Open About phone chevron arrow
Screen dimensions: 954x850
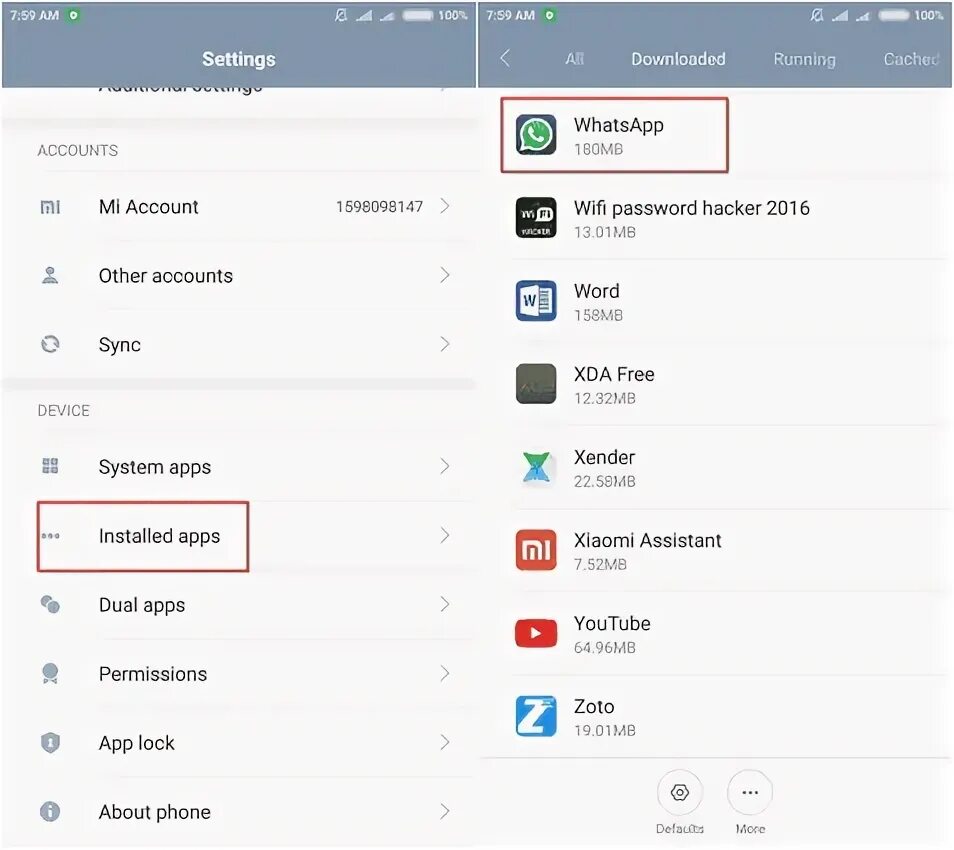coord(445,811)
